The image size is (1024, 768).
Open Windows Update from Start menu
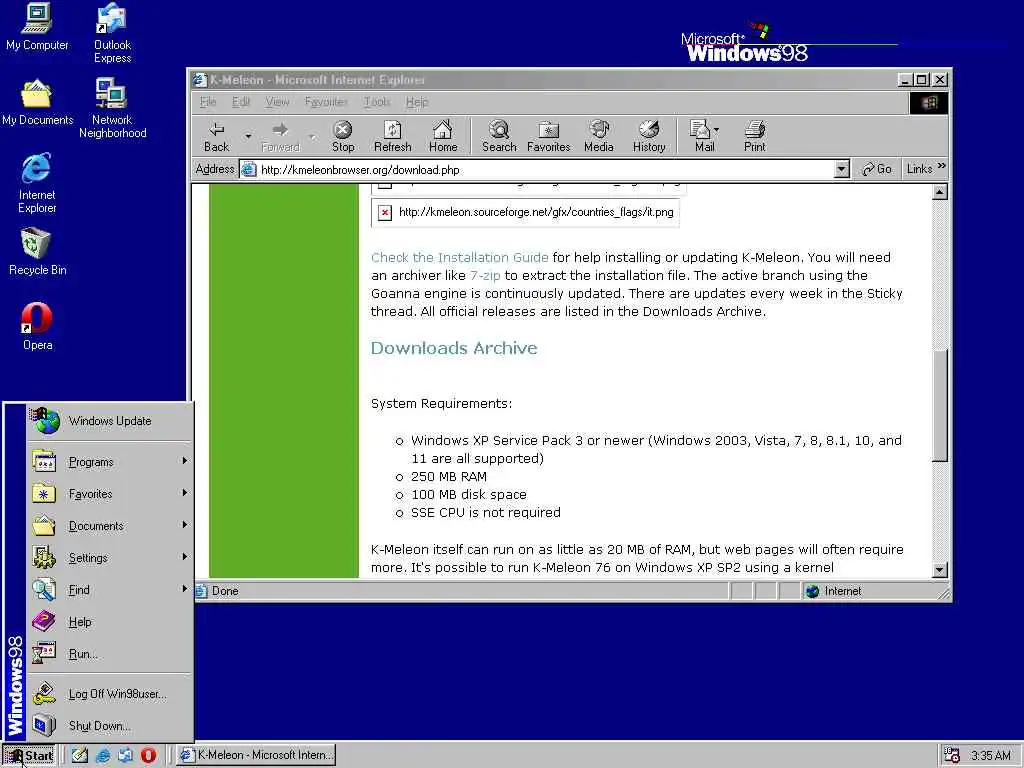click(x=110, y=421)
